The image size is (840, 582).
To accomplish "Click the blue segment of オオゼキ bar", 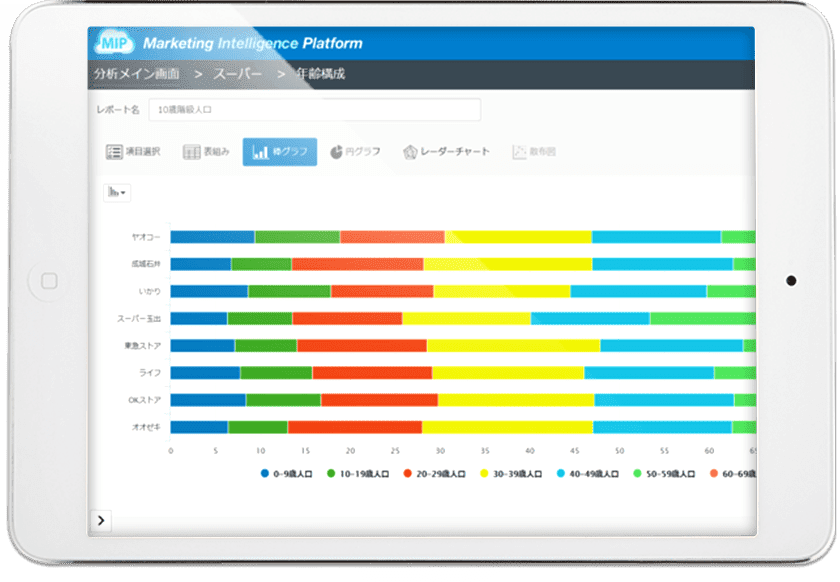I will click(x=199, y=428).
